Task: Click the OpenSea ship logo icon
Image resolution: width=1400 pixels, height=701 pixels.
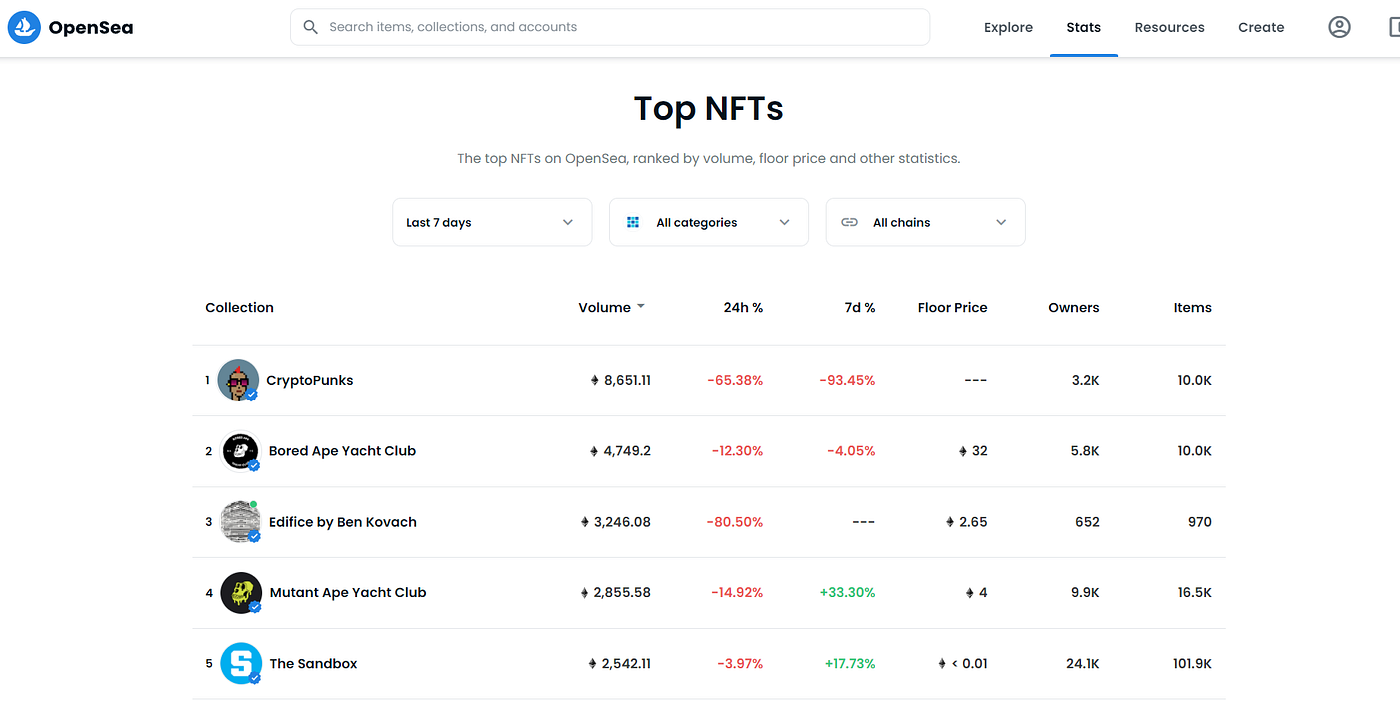Action: point(24,27)
